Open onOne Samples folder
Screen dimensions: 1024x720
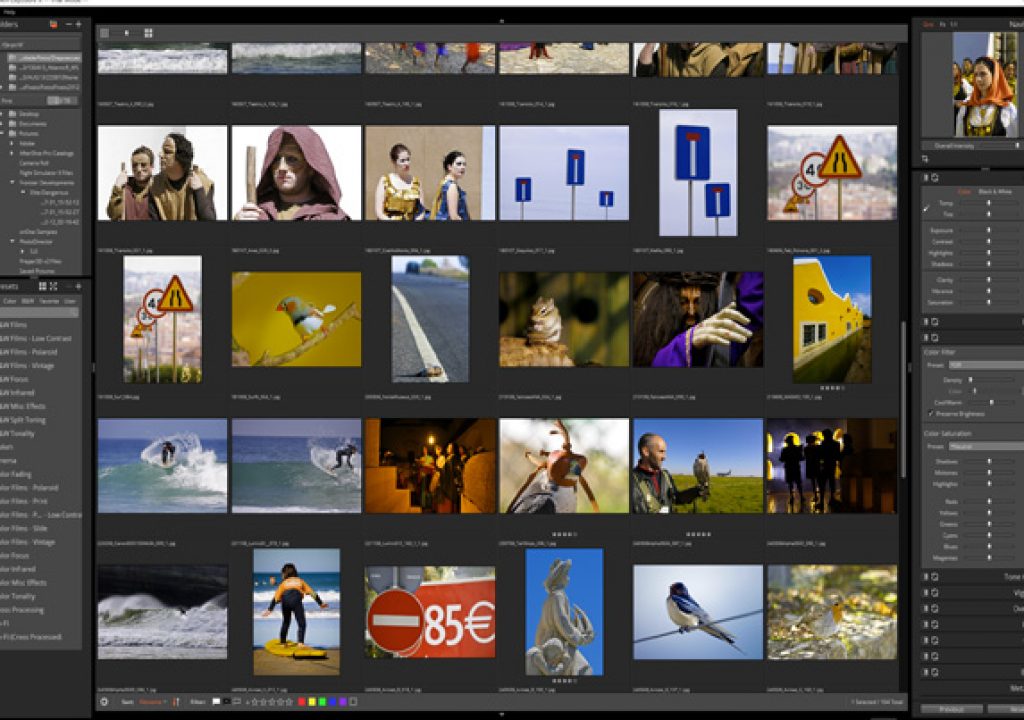[38, 231]
